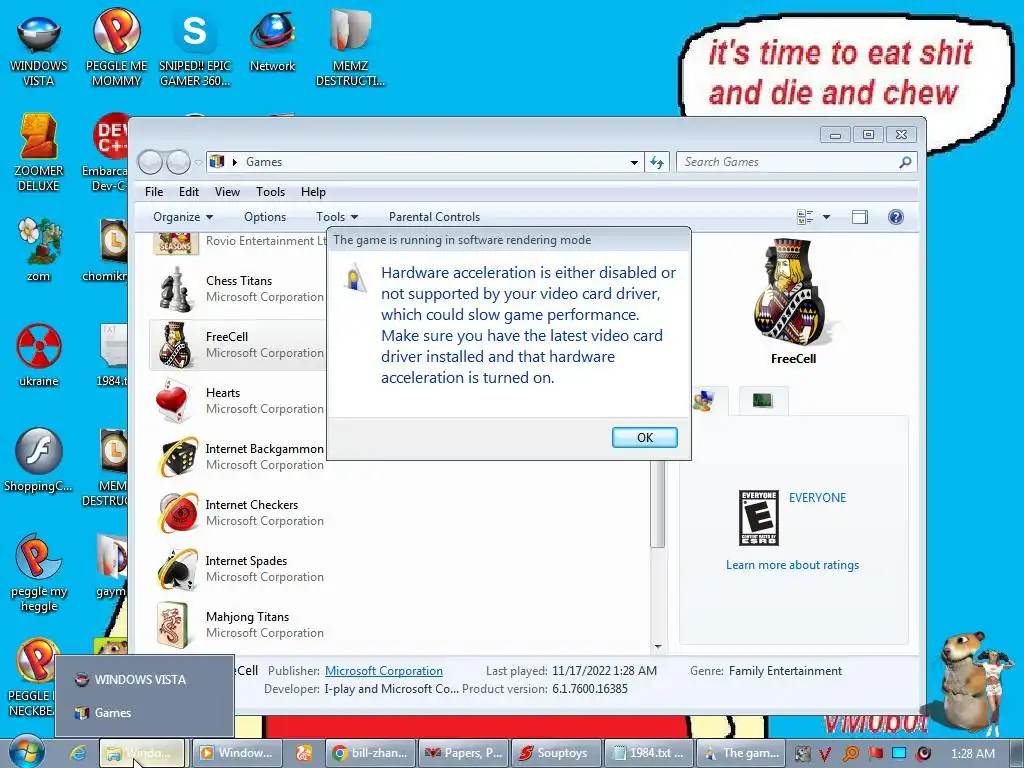Screen dimensions: 1024x768
Task: Switch to Papers, P... taskbar button
Action: point(463,753)
